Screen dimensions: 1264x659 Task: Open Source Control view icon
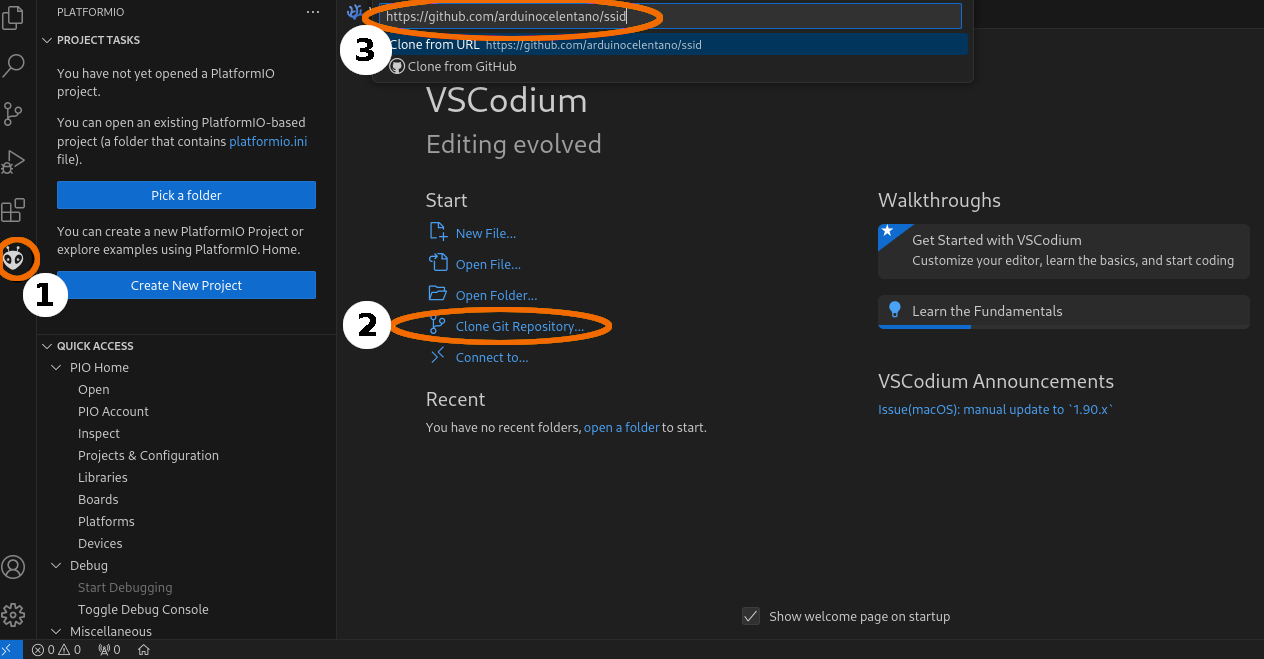(x=13, y=114)
